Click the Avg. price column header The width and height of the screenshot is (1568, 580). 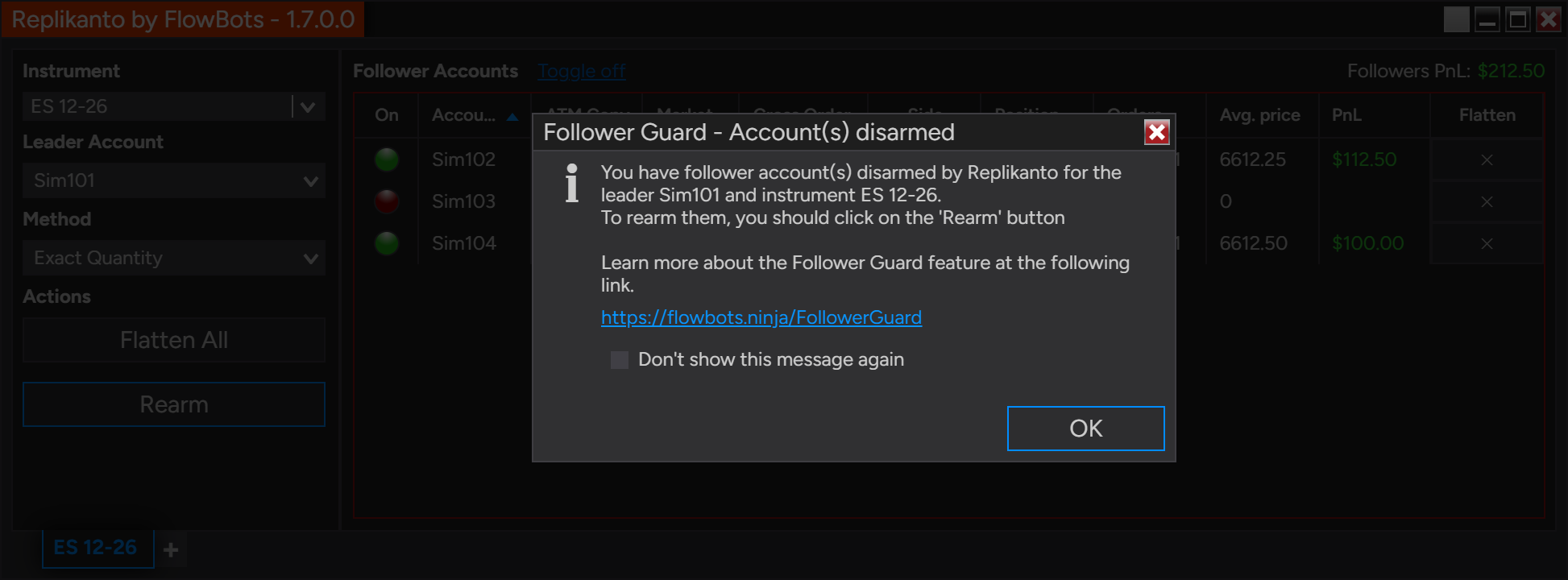pos(1260,115)
